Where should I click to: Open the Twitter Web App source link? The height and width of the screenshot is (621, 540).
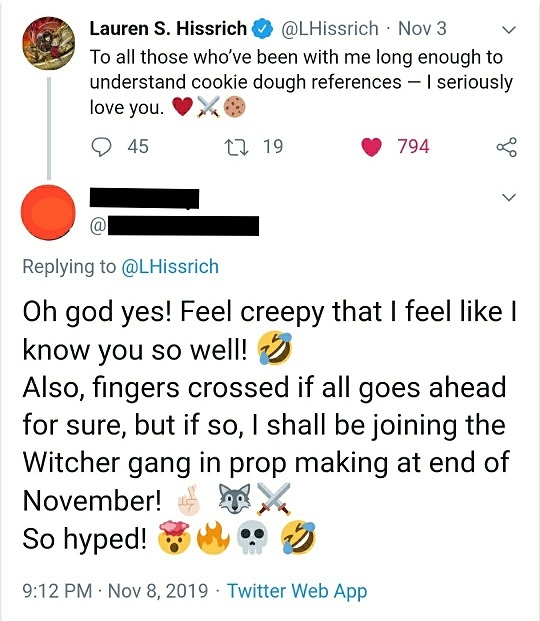297,591
